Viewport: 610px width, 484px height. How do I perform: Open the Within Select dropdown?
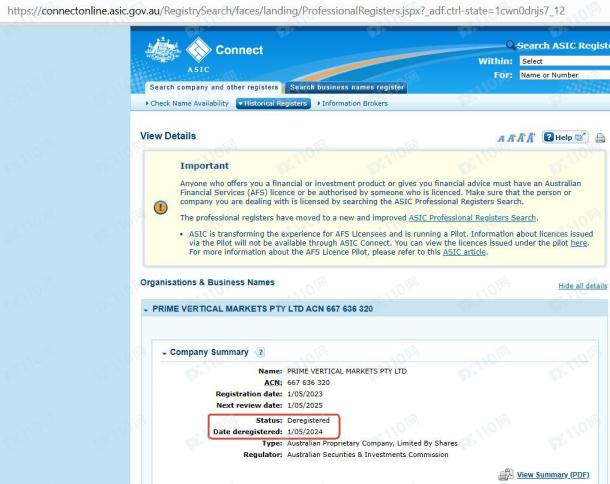click(x=564, y=61)
